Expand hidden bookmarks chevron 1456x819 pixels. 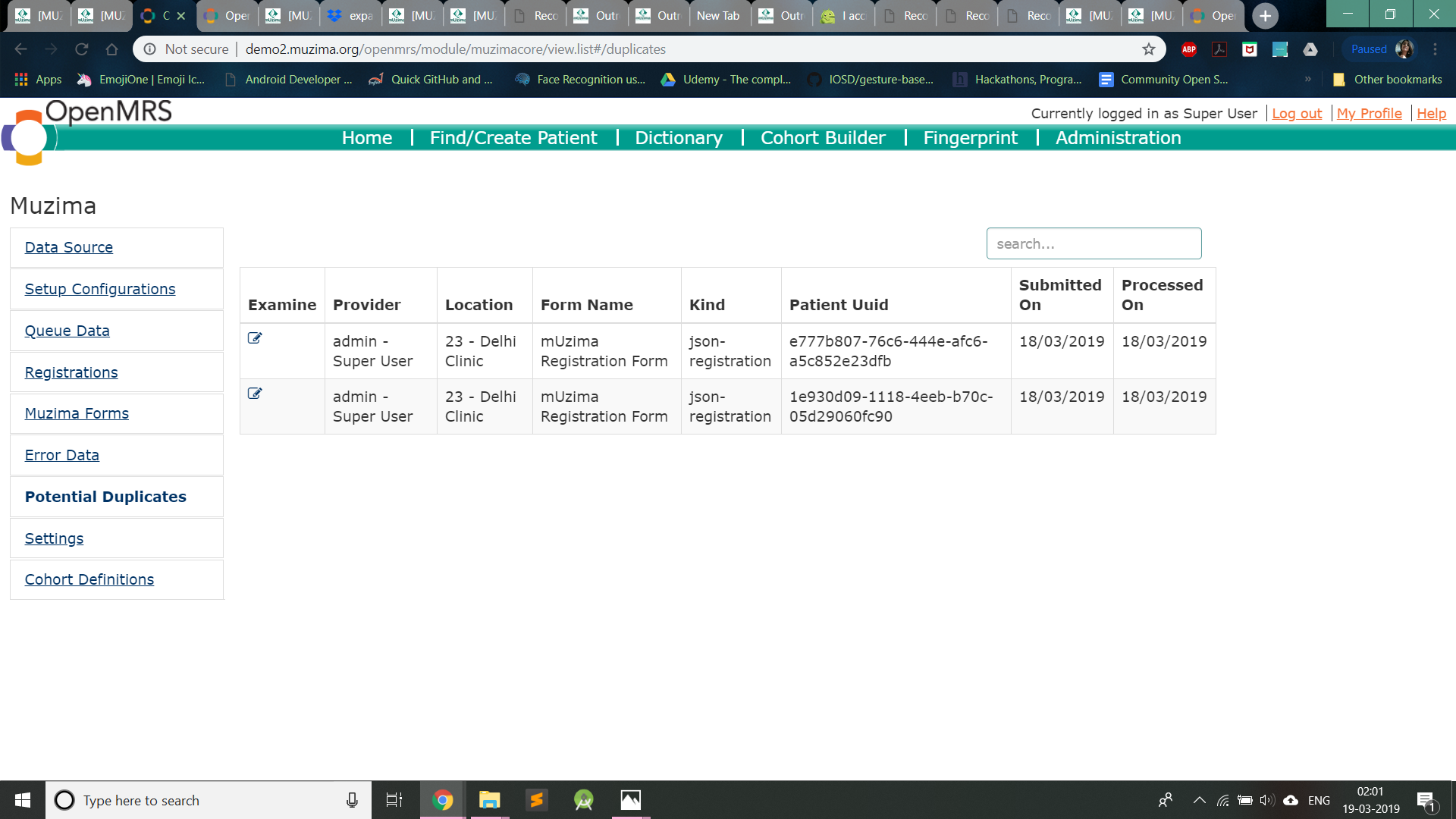[x=1308, y=79]
